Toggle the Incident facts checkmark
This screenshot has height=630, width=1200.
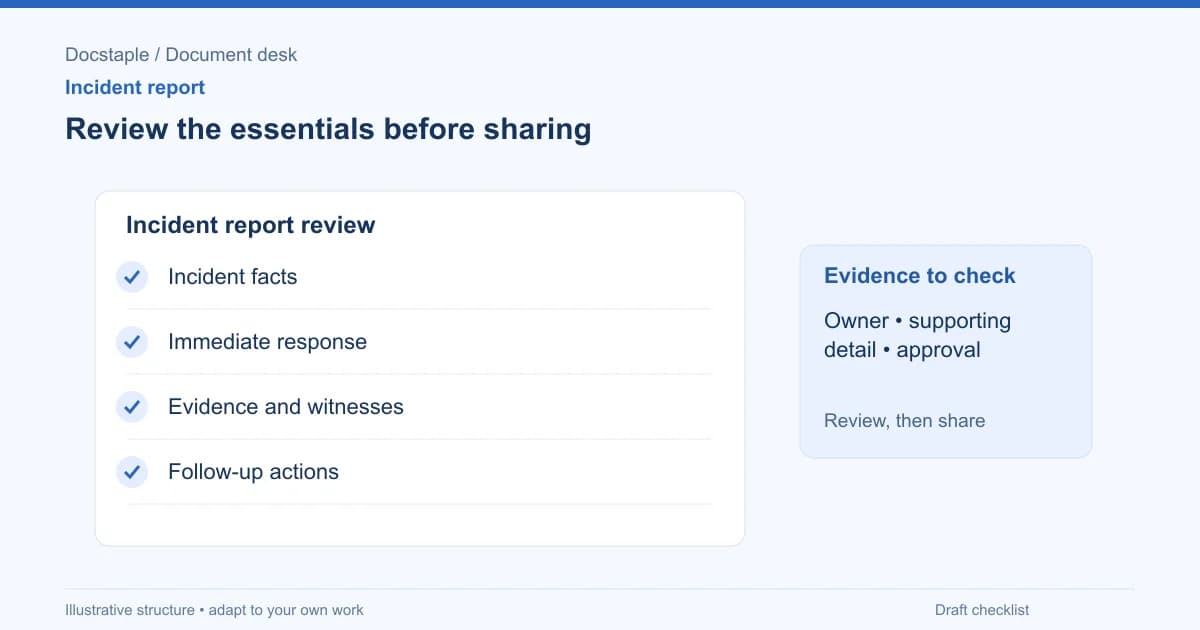(132, 277)
